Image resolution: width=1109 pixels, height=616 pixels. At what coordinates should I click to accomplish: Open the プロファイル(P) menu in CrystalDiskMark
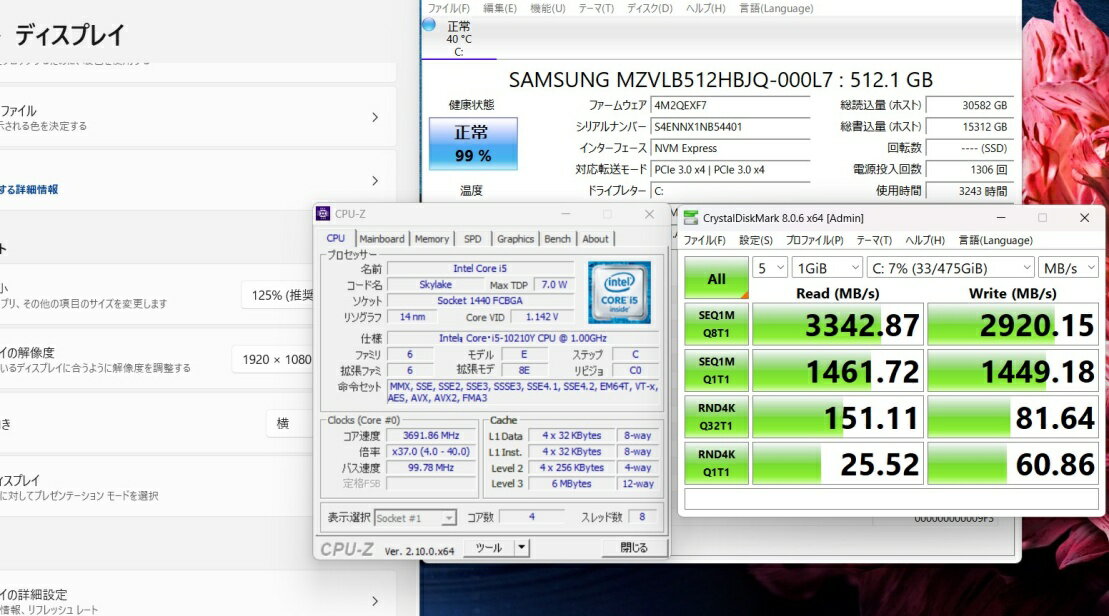click(x=815, y=240)
